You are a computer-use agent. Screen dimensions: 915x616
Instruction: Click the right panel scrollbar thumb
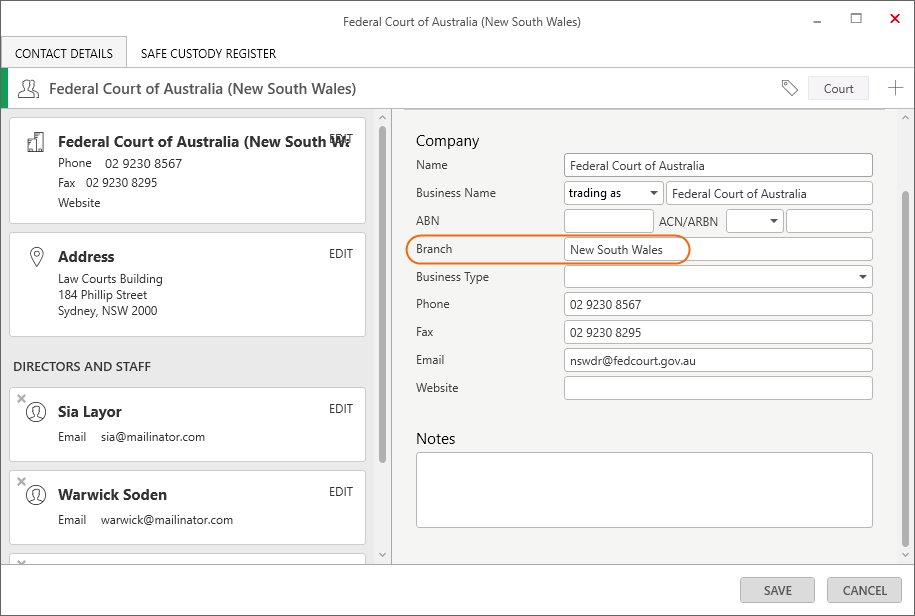pyautogui.click(x=905, y=369)
